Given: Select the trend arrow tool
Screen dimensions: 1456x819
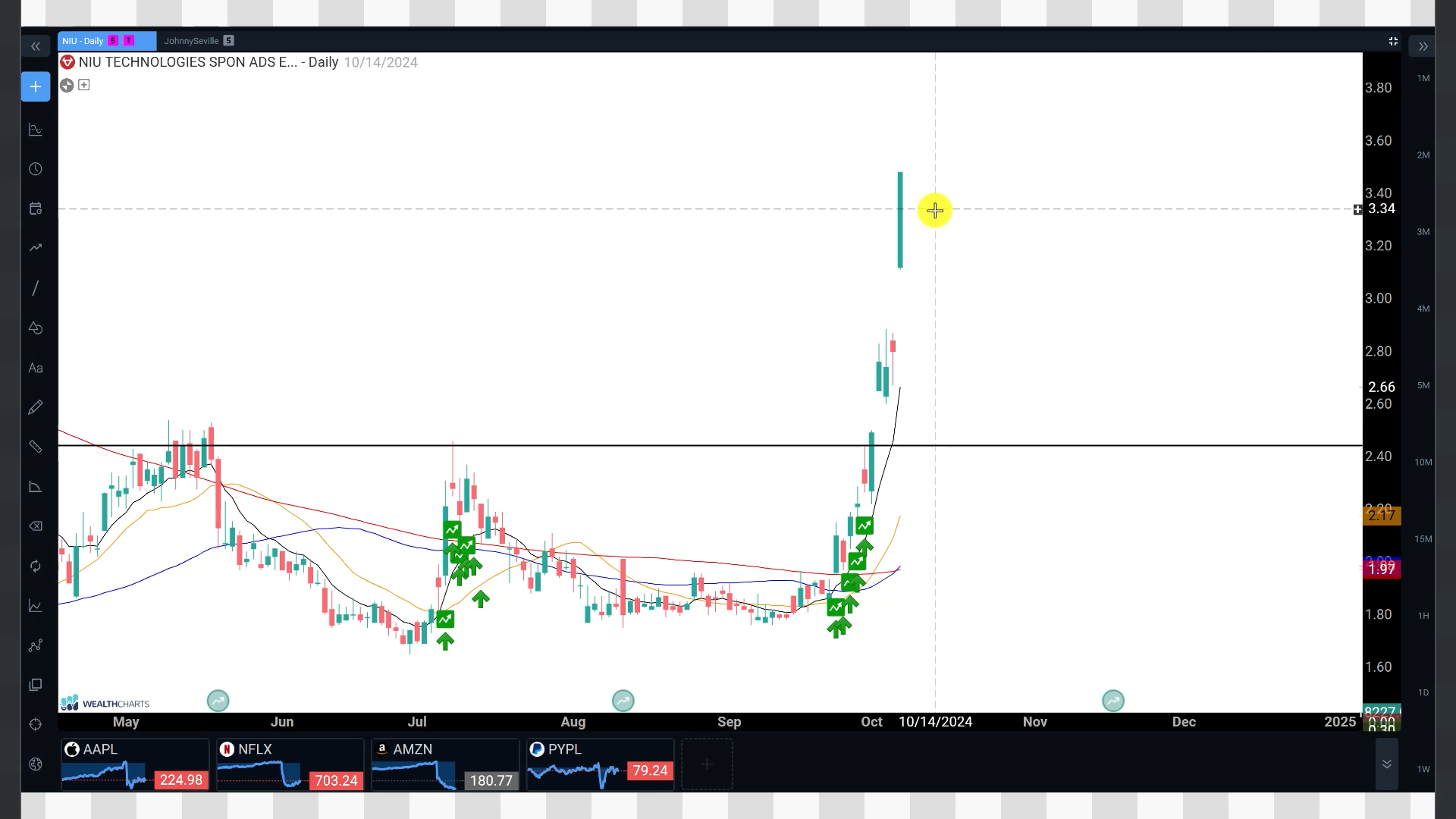Looking at the screenshot, I should (36, 248).
